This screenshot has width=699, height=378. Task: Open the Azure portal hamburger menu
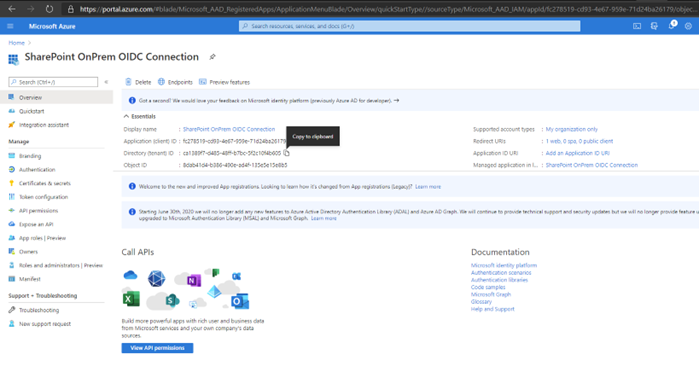pos(10,26)
